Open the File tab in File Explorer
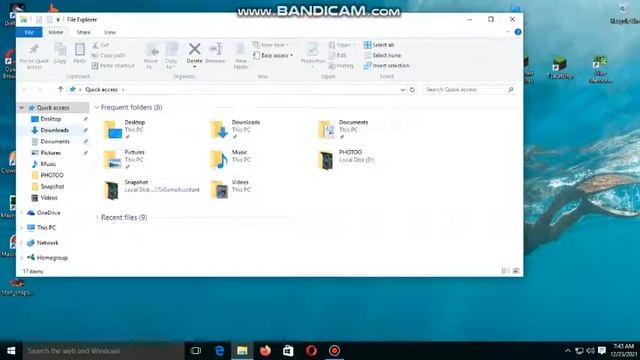Image resolution: width=640 pixels, height=360 pixels. coord(29,32)
